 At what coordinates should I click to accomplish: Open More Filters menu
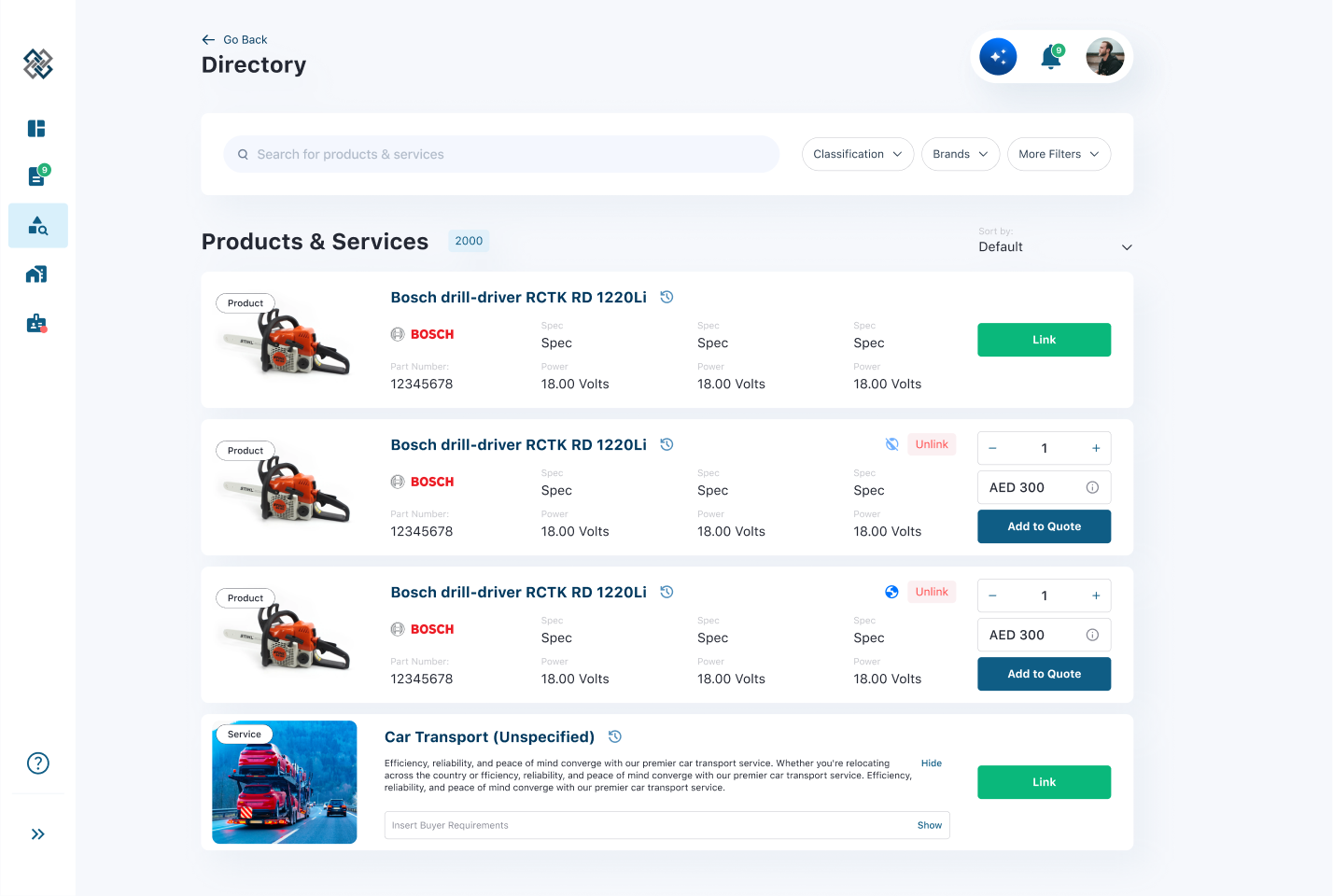pos(1059,154)
